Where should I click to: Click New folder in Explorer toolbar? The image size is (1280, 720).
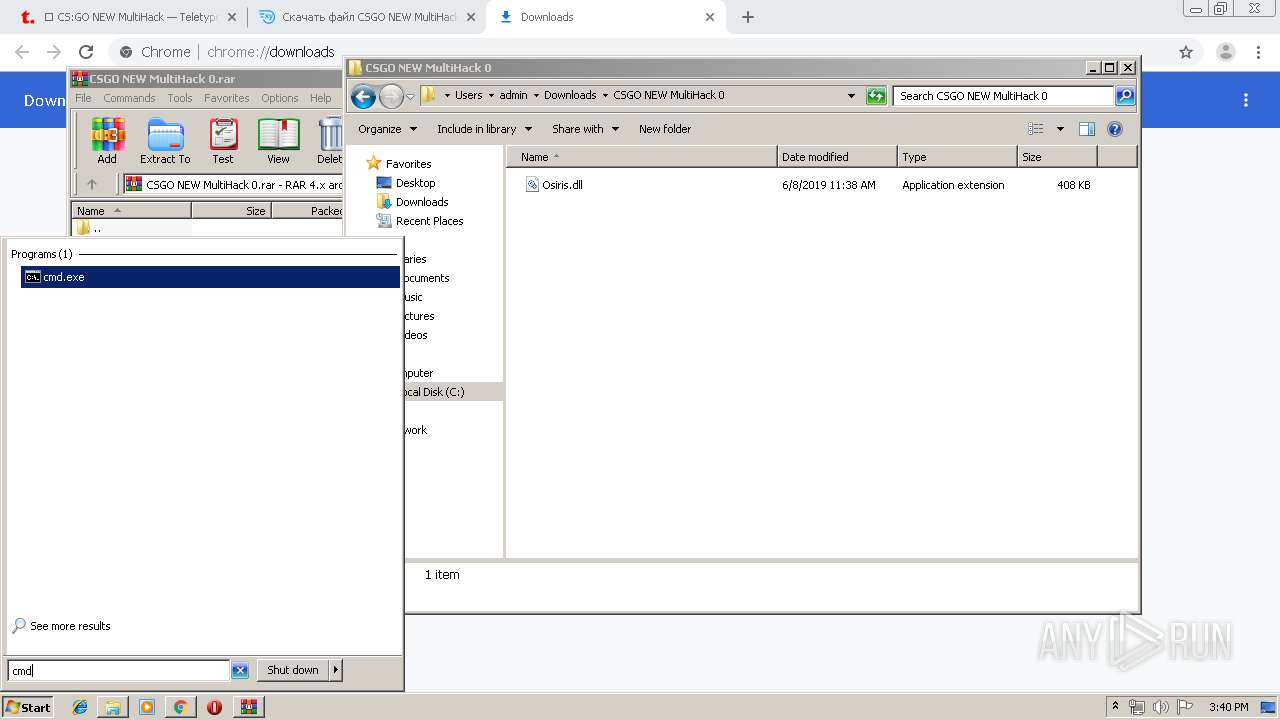(x=665, y=129)
